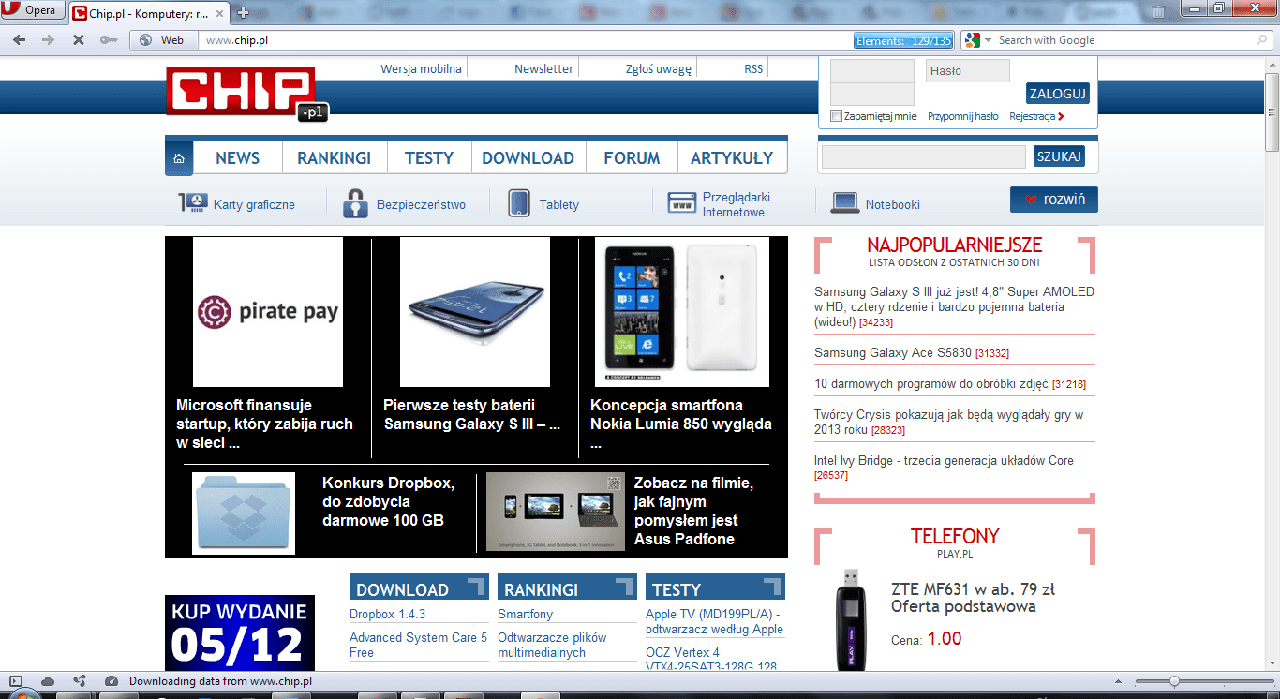Open the password wand key icon
The height and width of the screenshot is (699, 1280).
click(x=108, y=40)
